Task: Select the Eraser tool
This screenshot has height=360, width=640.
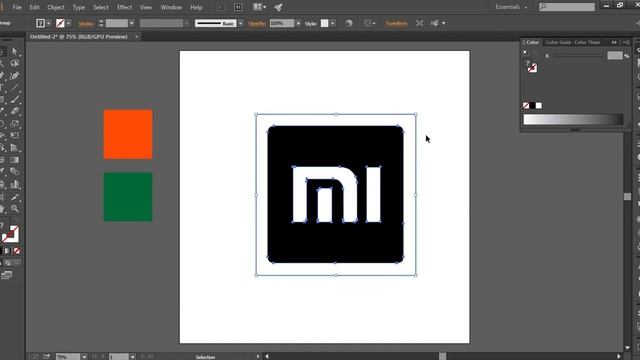Action: (x=15, y=111)
